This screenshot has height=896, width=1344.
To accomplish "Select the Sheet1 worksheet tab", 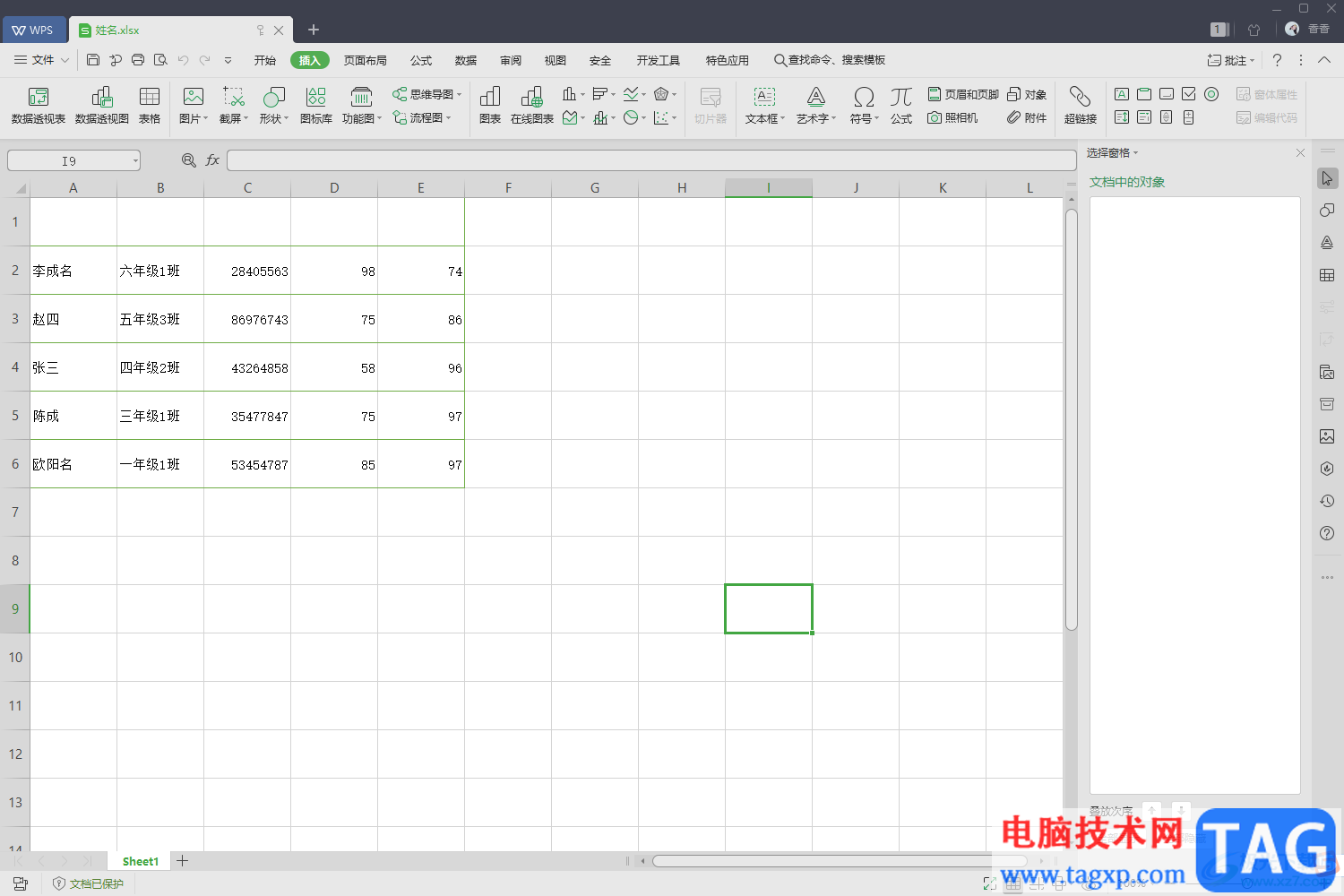I will (141, 861).
